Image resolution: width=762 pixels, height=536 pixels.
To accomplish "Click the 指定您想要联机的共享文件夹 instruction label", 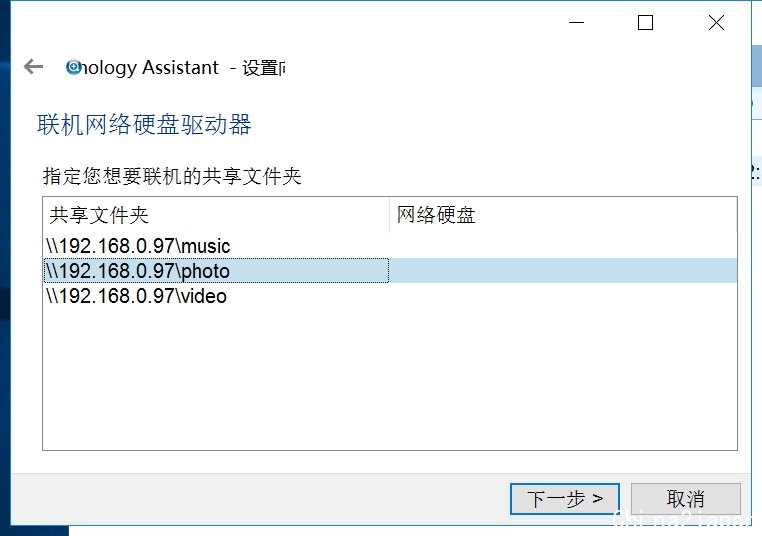I will [172, 176].
